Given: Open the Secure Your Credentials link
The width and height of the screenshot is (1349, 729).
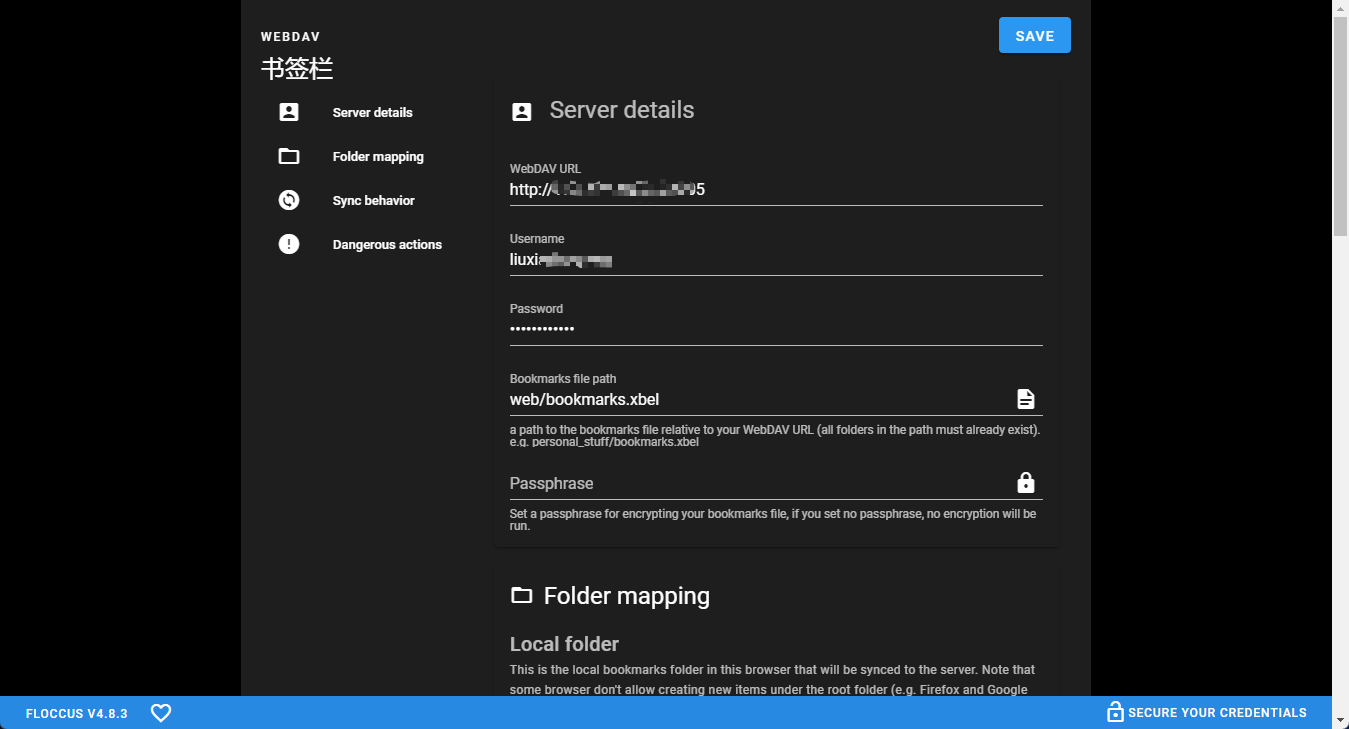Looking at the screenshot, I should pyautogui.click(x=1216, y=713).
